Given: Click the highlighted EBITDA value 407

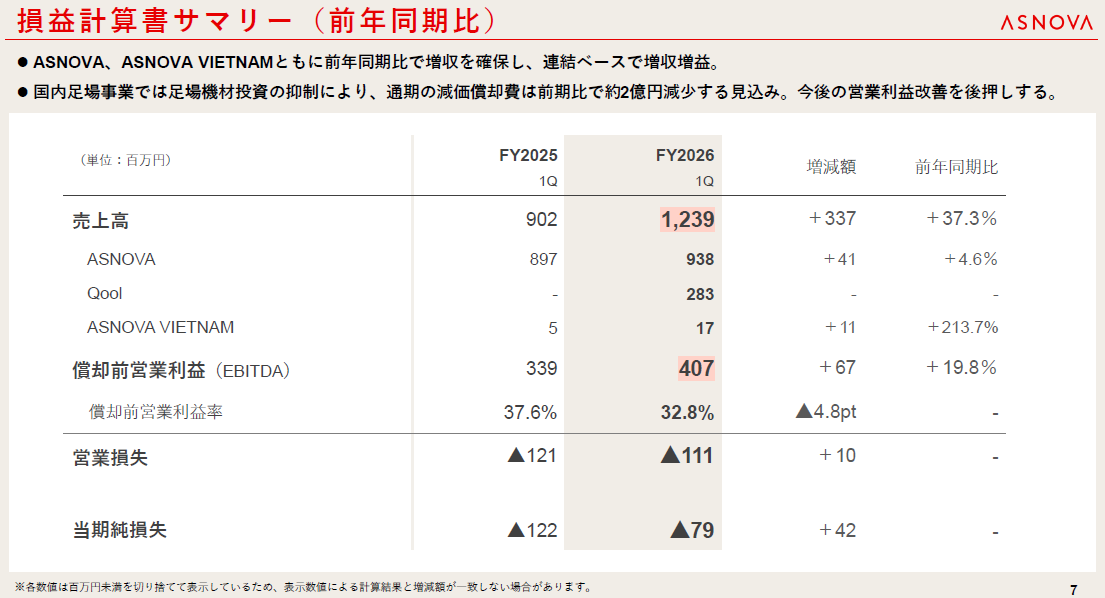Looking at the screenshot, I should click(696, 368).
